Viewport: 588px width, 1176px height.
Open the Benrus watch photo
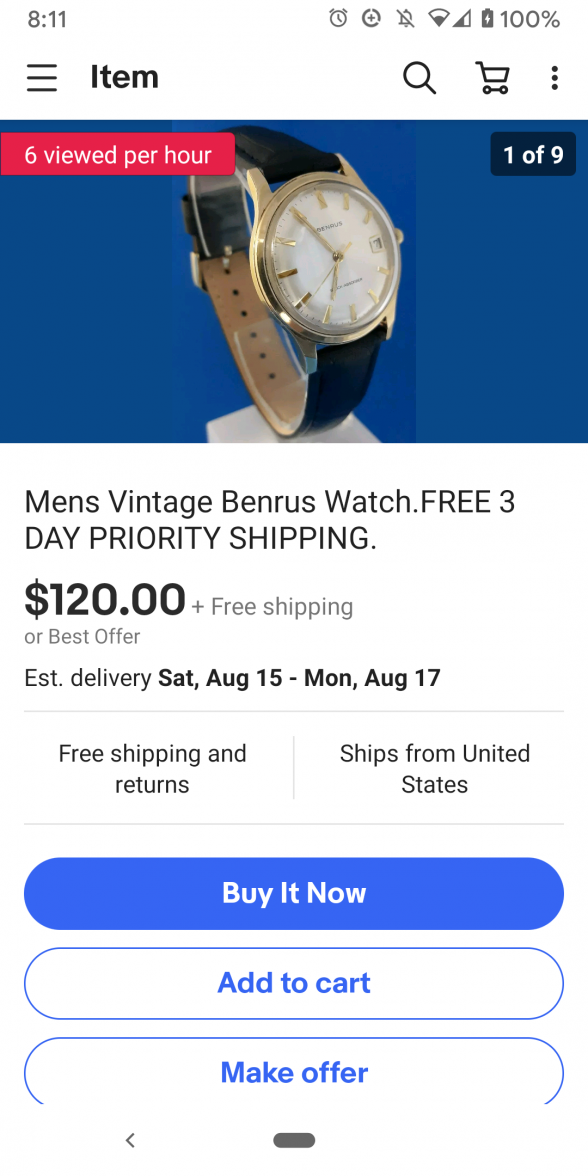[x=294, y=281]
